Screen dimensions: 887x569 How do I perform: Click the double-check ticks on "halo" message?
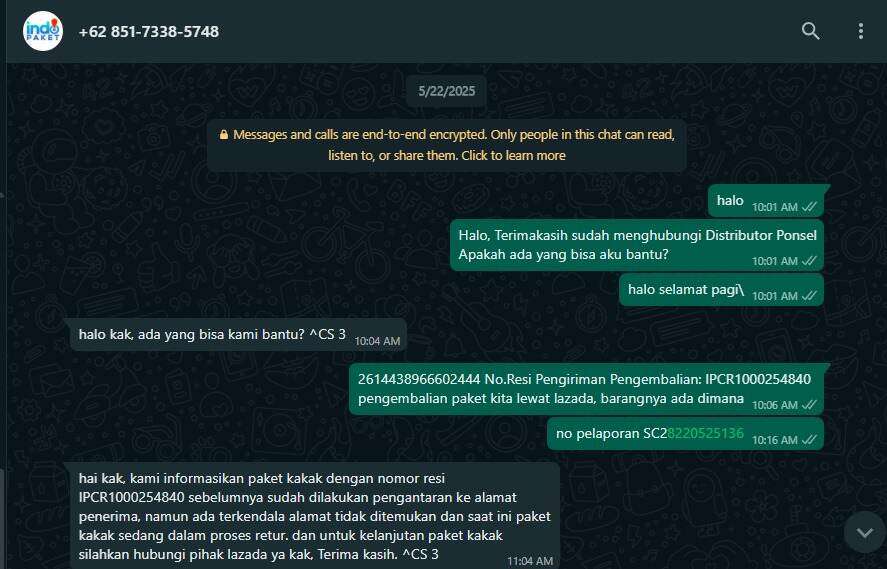coord(810,207)
